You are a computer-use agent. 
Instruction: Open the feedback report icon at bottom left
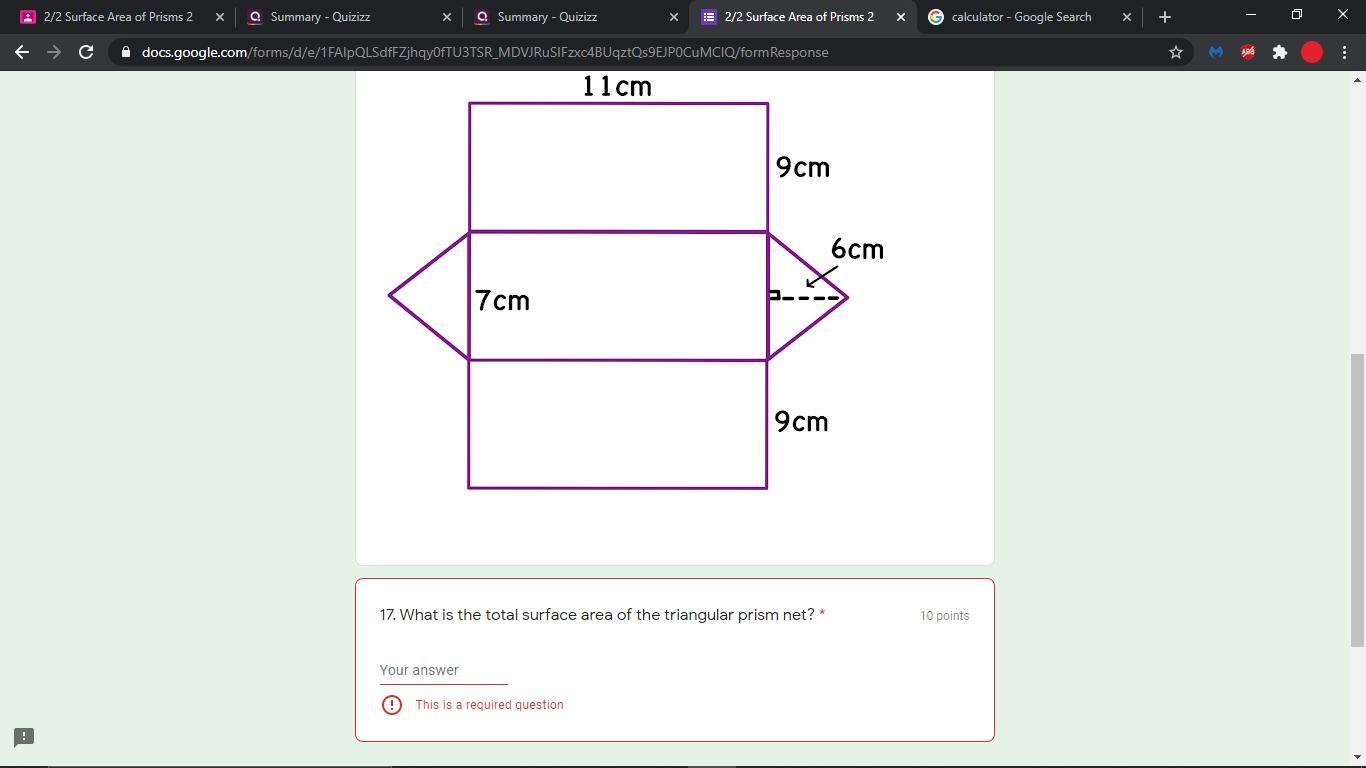pos(24,737)
